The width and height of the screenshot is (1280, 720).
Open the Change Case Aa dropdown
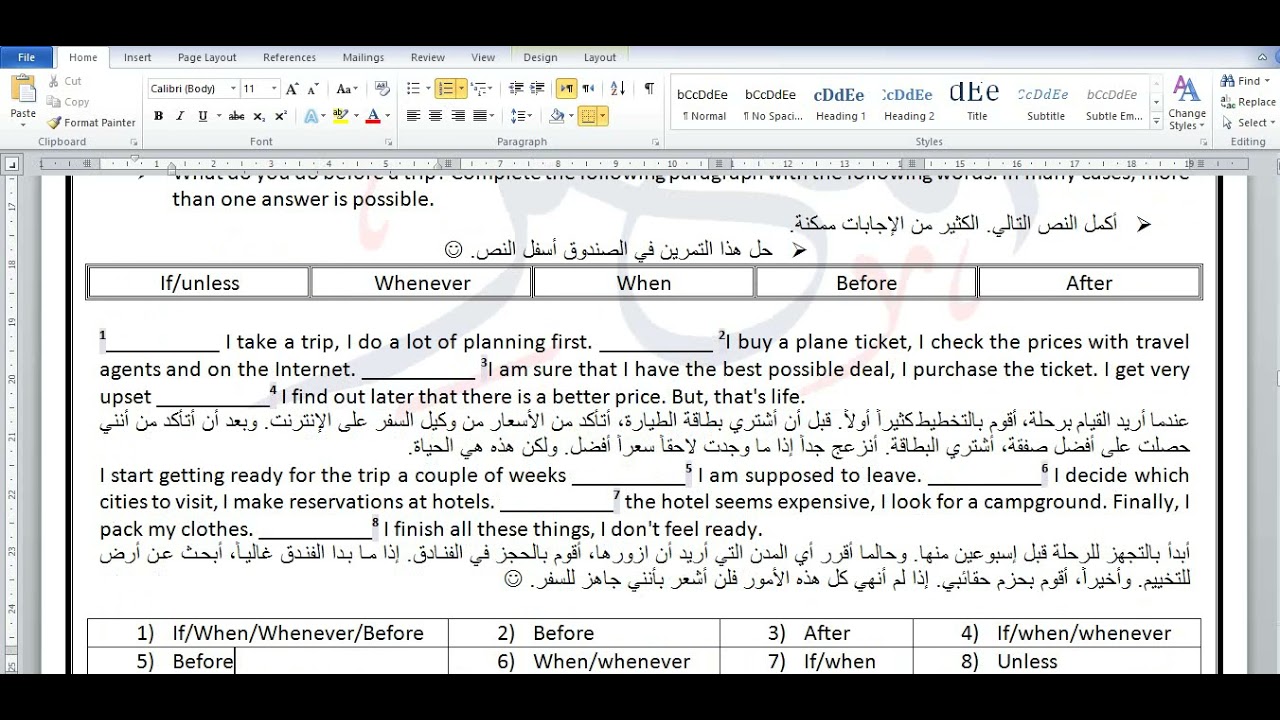pyautogui.click(x=347, y=89)
